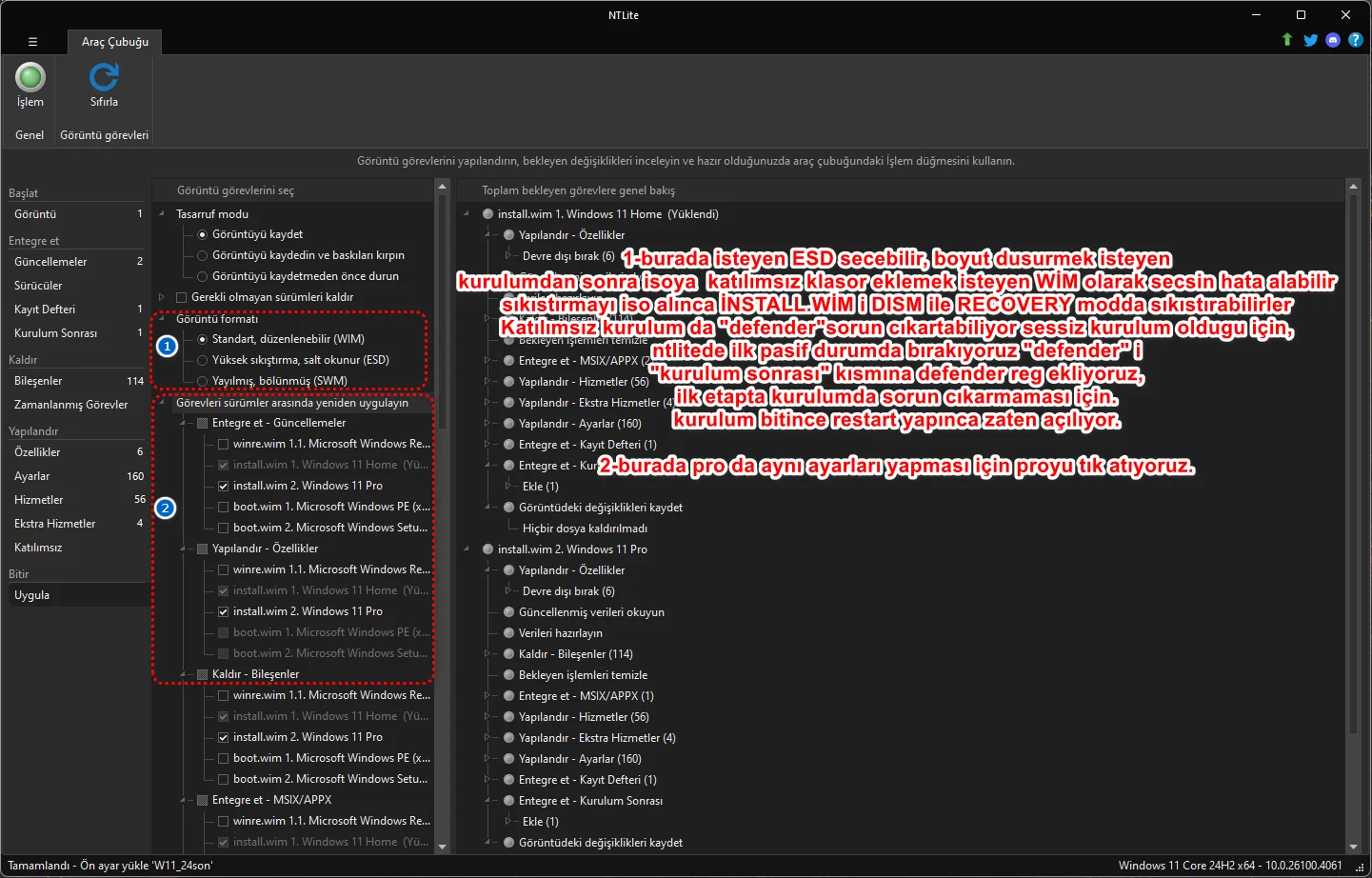The height and width of the screenshot is (878, 1372).
Task: Collapse the Görüntü formatı section
Action: (162, 319)
